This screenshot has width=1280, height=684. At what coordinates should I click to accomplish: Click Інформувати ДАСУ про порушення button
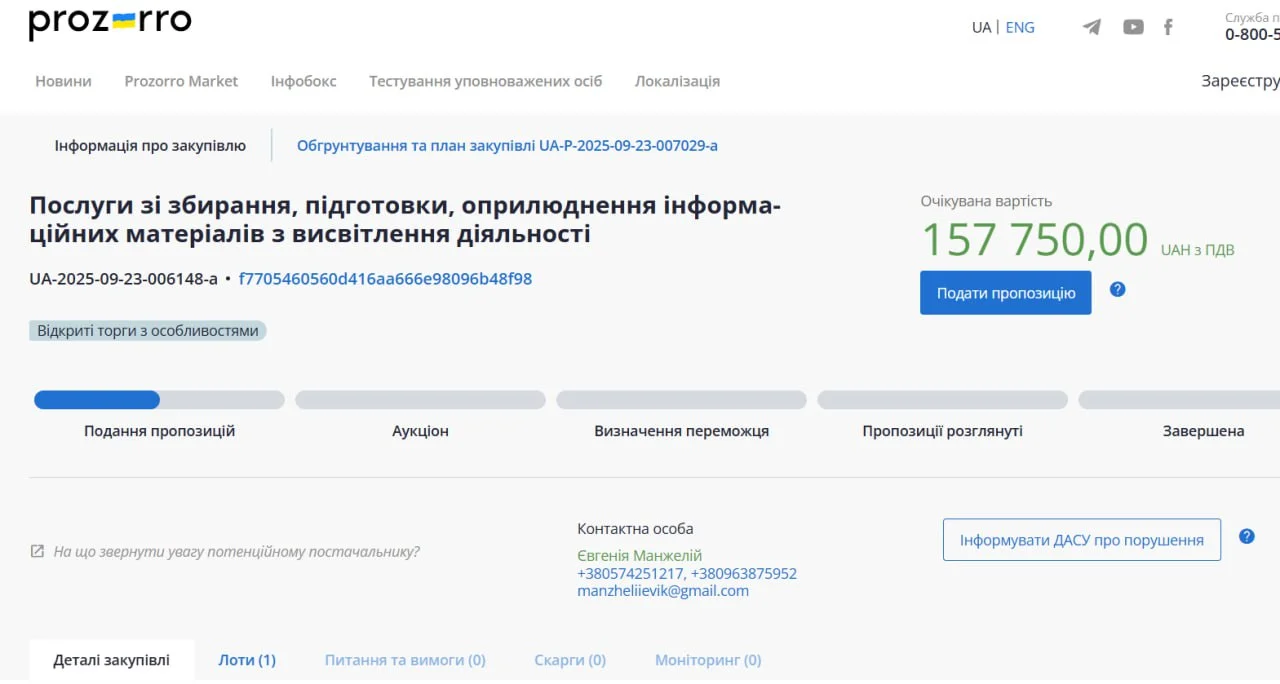[1081, 540]
